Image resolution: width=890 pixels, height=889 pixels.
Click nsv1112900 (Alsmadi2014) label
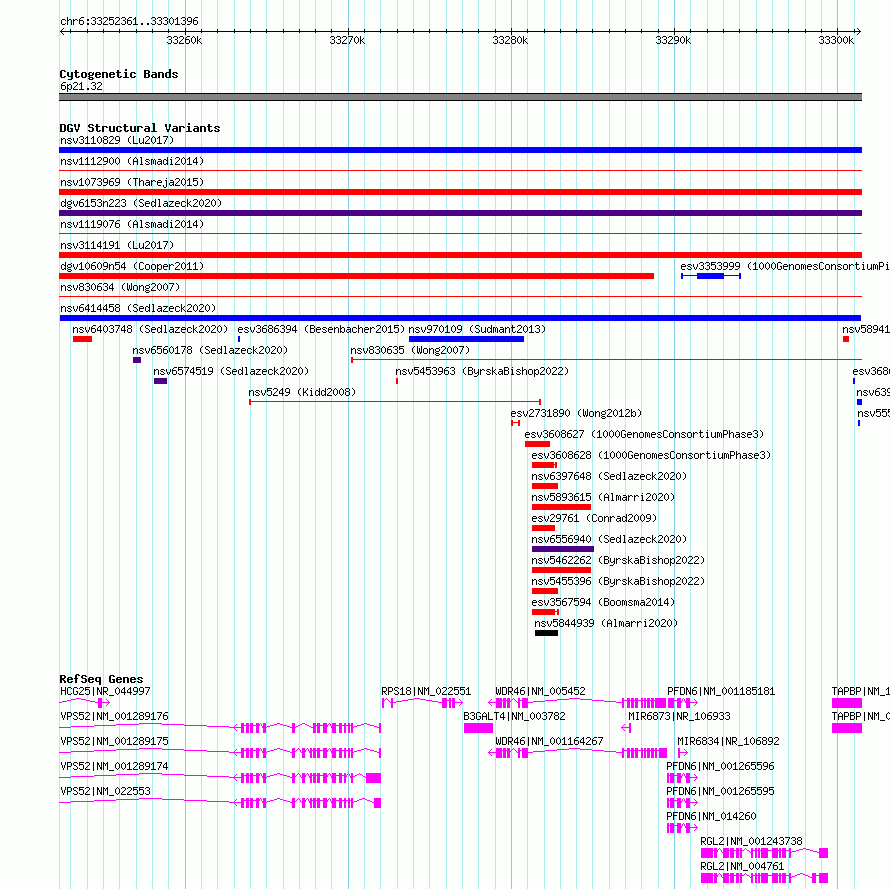point(132,161)
